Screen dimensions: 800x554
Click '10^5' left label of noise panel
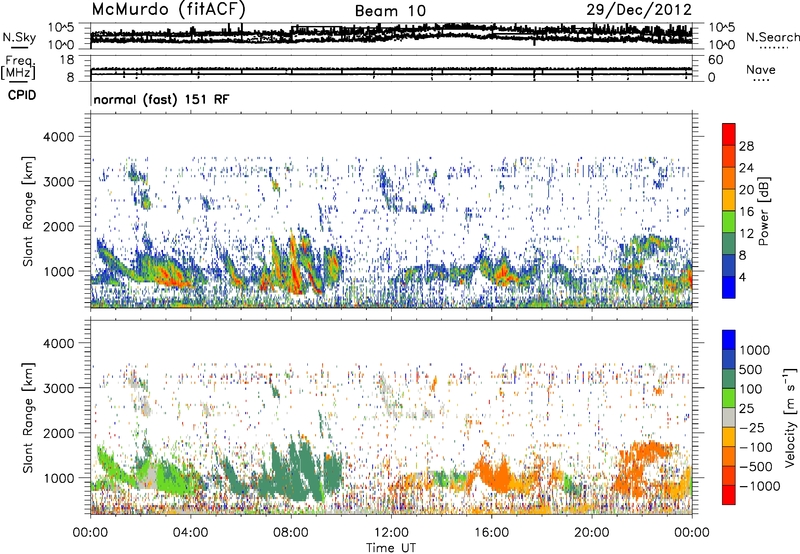(61, 28)
